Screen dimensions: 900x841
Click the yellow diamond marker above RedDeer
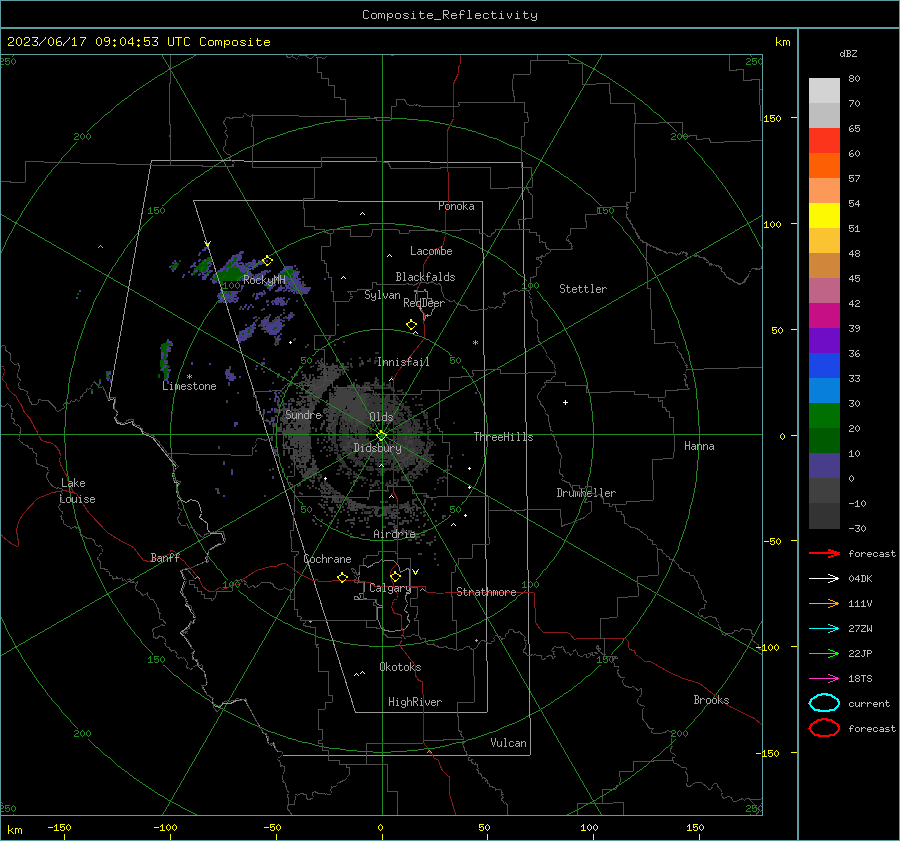click(412, 325)
